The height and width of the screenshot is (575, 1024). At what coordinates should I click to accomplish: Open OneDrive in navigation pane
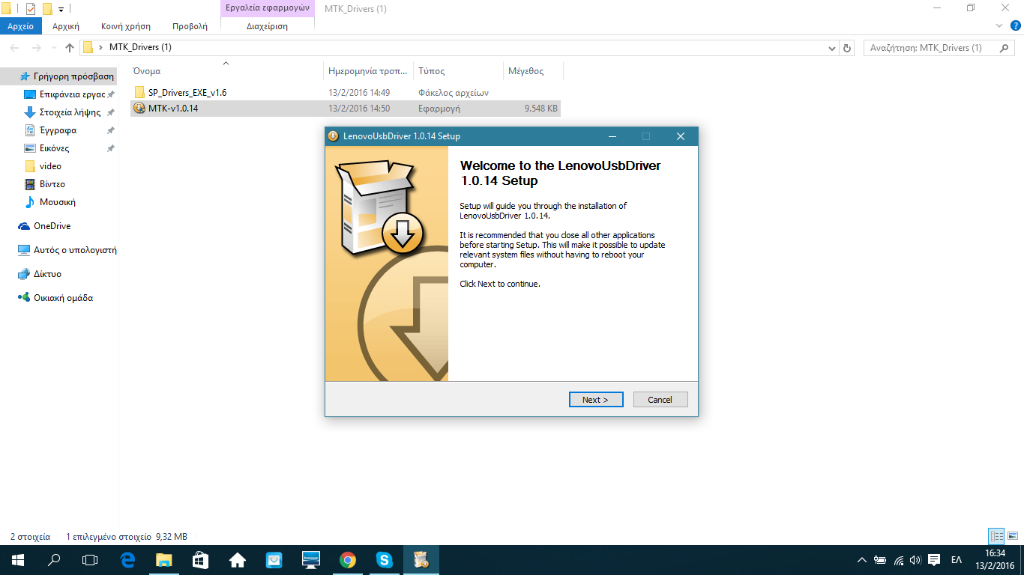[52, 226]
